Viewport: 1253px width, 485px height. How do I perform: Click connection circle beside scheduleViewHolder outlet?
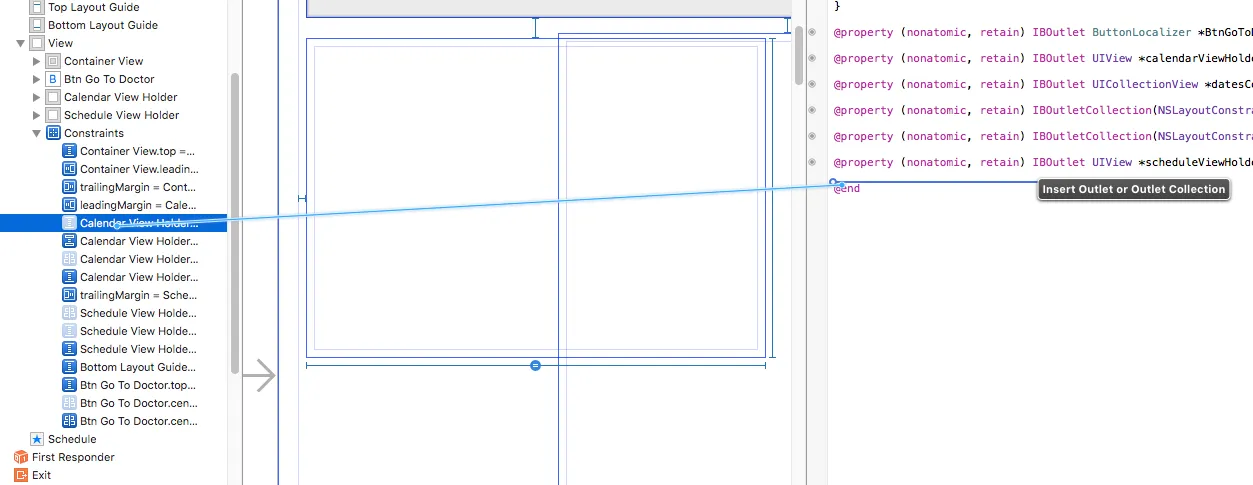(812, 162)
